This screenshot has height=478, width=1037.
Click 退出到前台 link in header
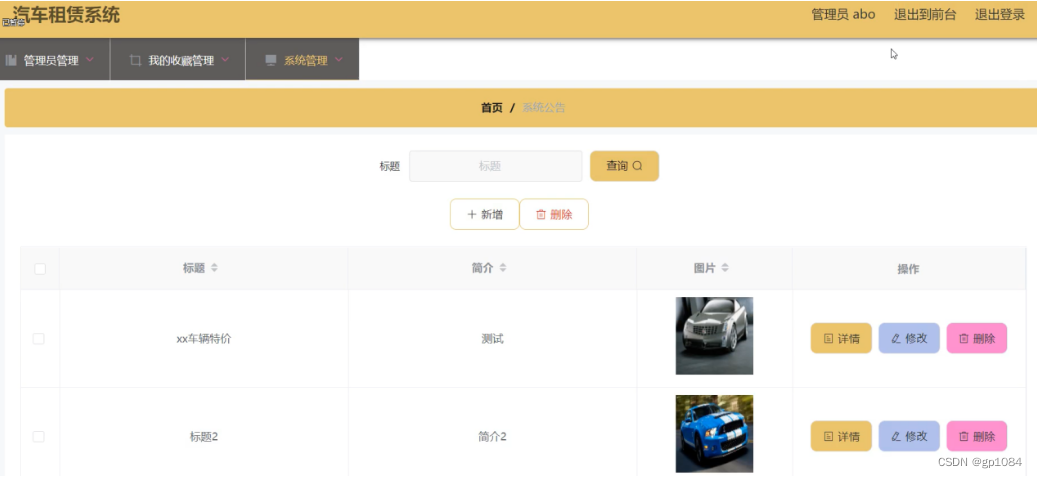click(925, 15)
